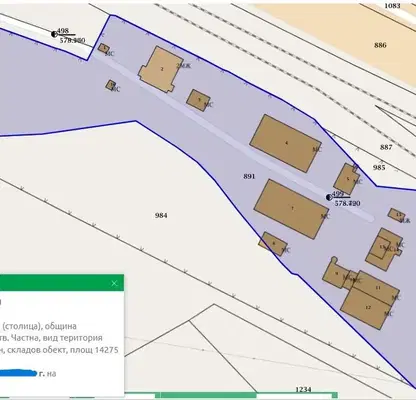Select building numbered 11
The height and width of the screenshot is (400, 416).
click(x=376, y=288)
